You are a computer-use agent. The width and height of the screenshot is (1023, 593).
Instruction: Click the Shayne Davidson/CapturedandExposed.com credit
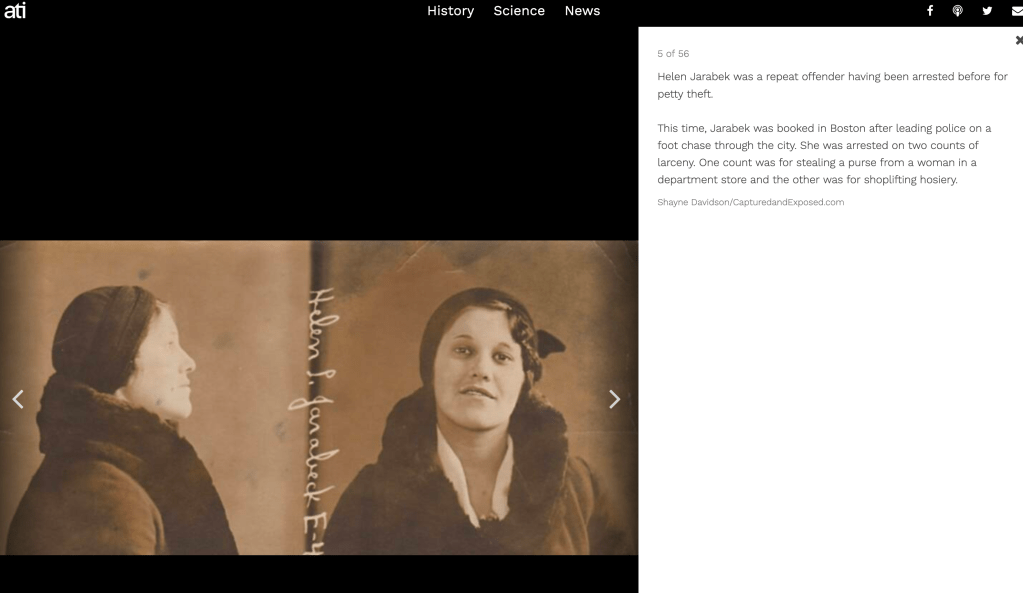[750, 202]
